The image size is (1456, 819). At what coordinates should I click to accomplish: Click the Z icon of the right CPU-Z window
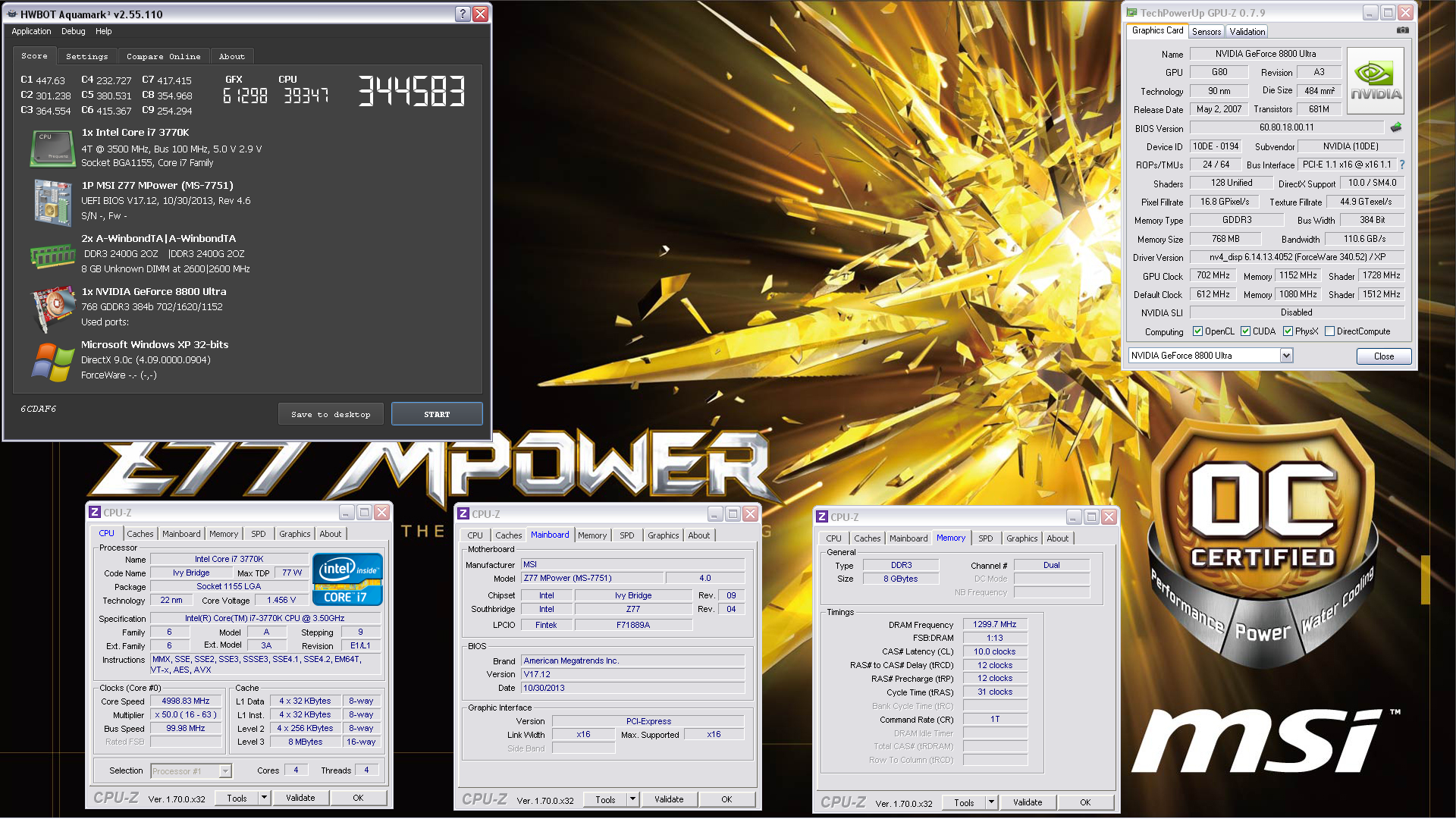pos(822,517)
